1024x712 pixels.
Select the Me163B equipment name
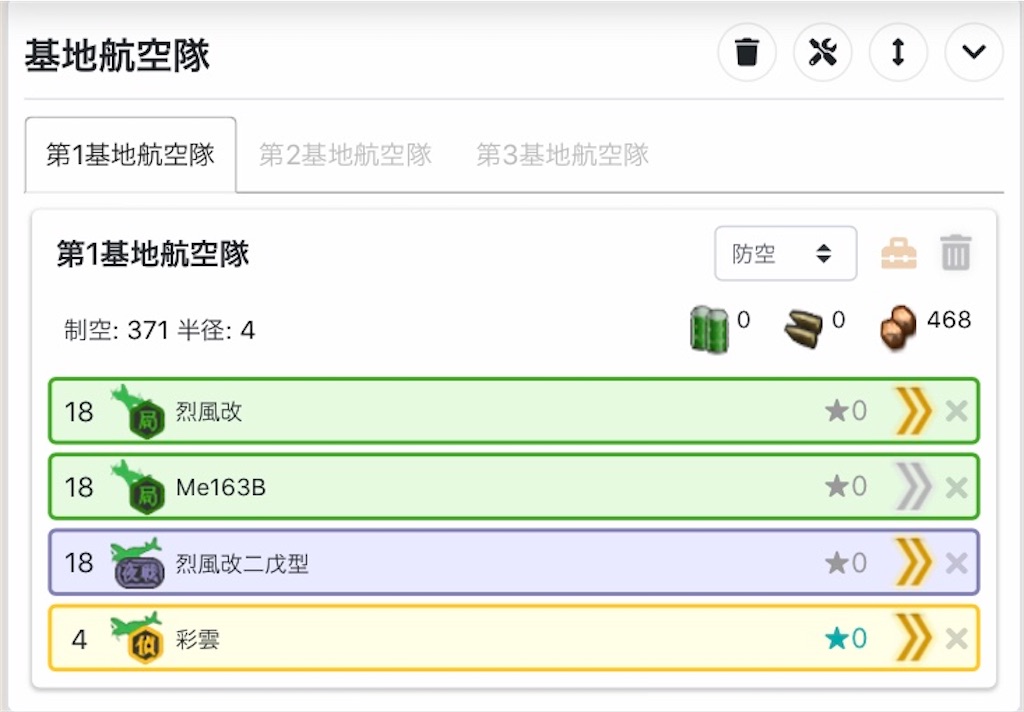point(221,487)
